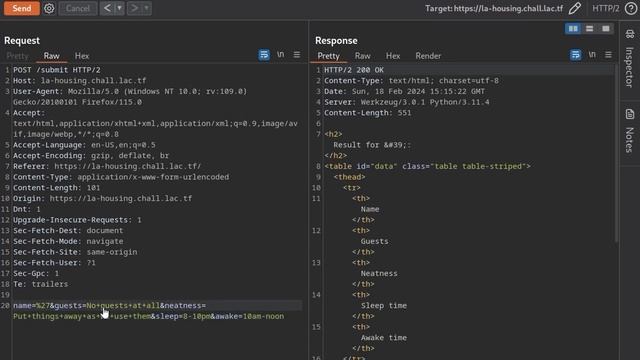This screenshot has height=360, width=640.
Task: Toggle non-printable characters in the Response panel
Action: 592,55
